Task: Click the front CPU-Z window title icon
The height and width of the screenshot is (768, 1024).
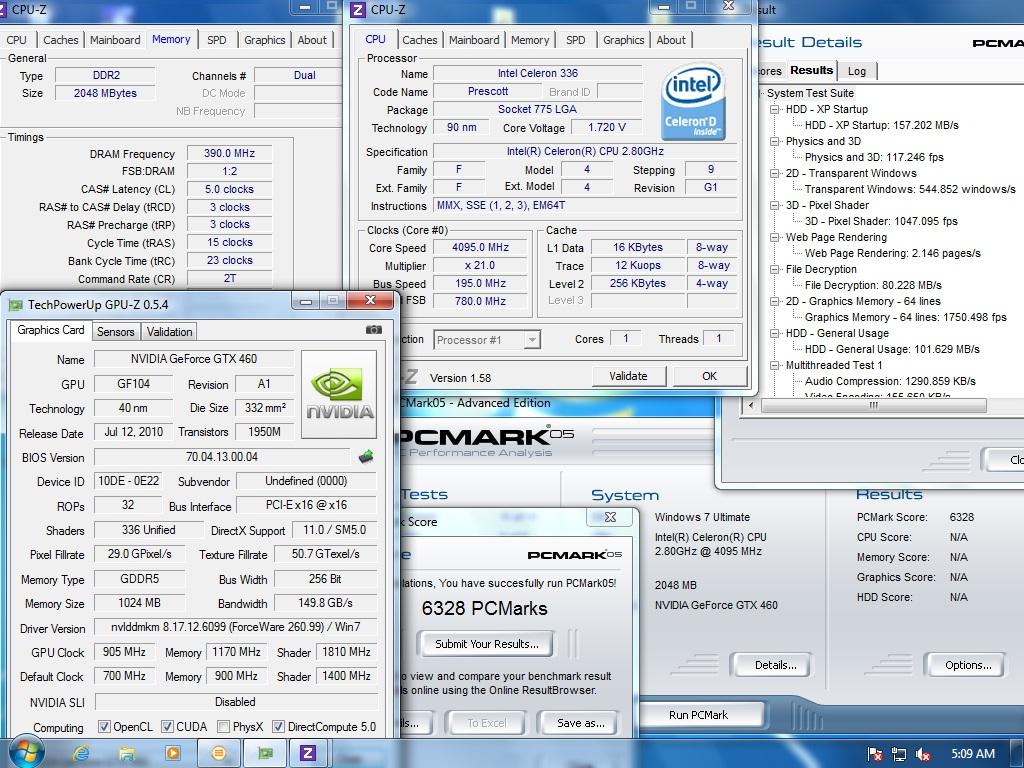Action: (357, 10)
